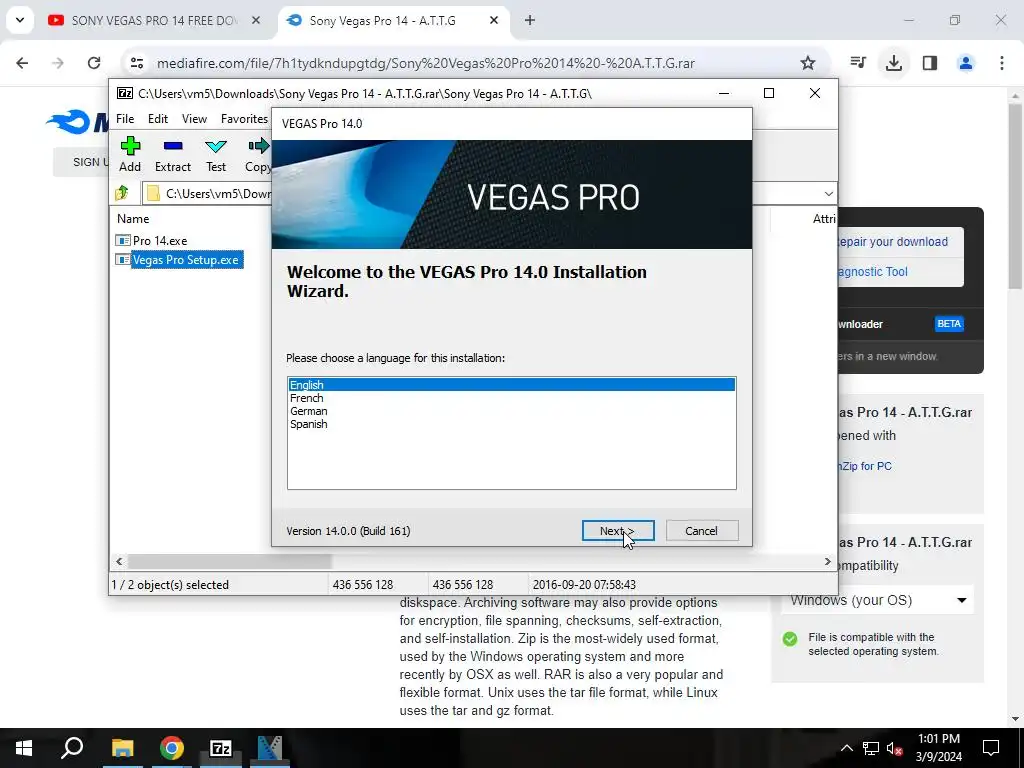1024x768 pixels.
Task: Open a new Chrome tab
Action: pos(530,20)
